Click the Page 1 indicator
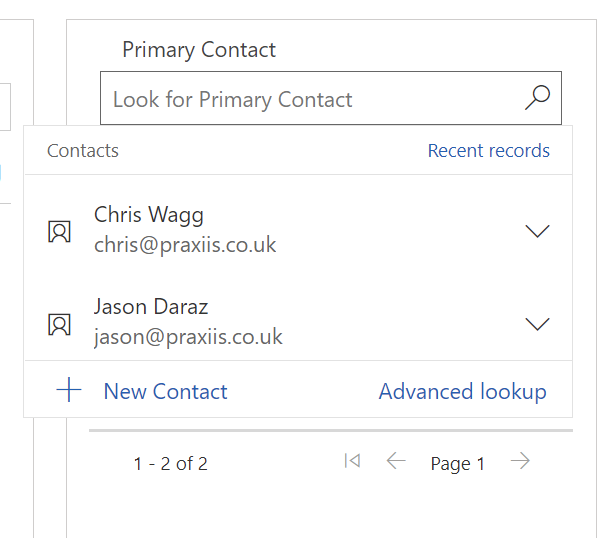606x538 pixels. [458, 463]
